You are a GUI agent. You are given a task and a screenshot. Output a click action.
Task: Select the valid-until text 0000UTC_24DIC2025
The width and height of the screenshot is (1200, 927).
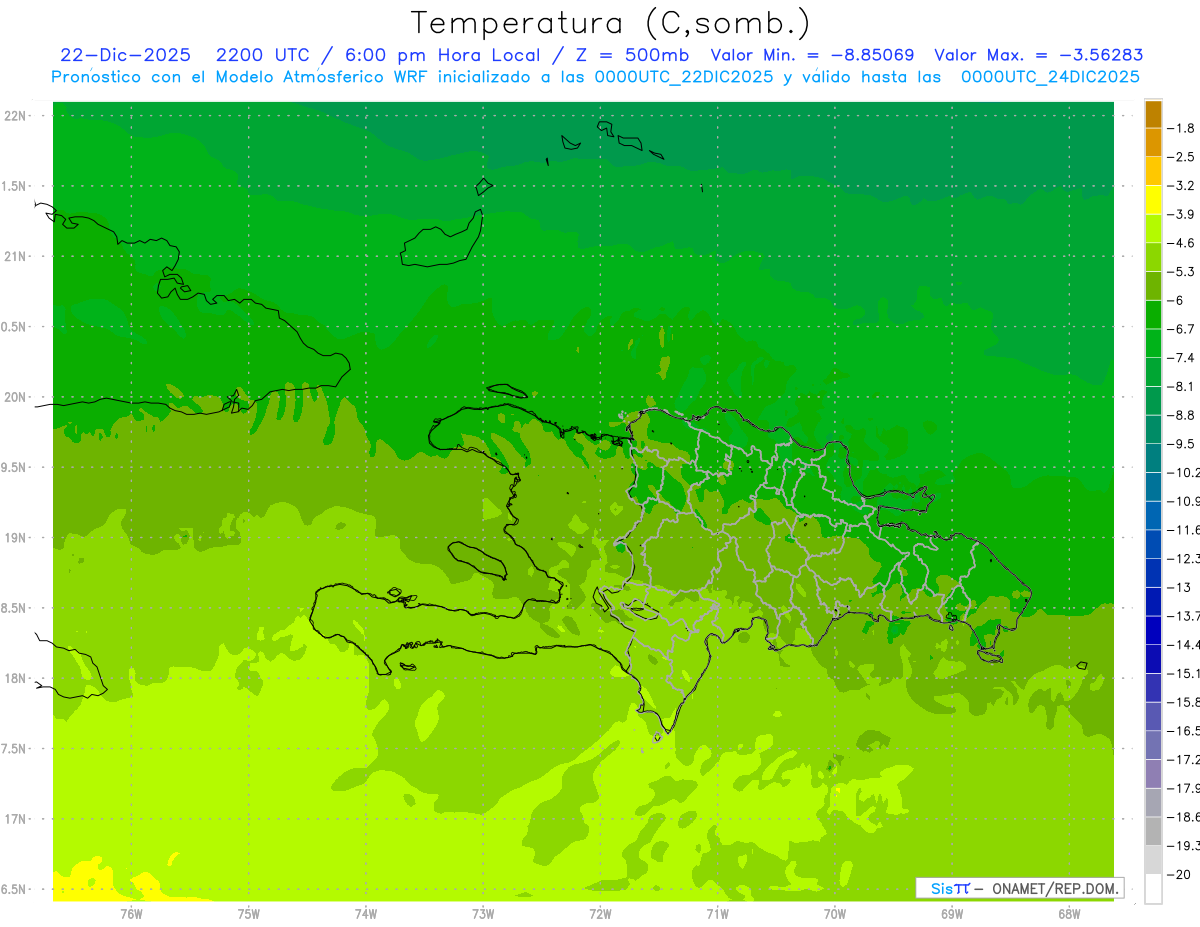1050,77
